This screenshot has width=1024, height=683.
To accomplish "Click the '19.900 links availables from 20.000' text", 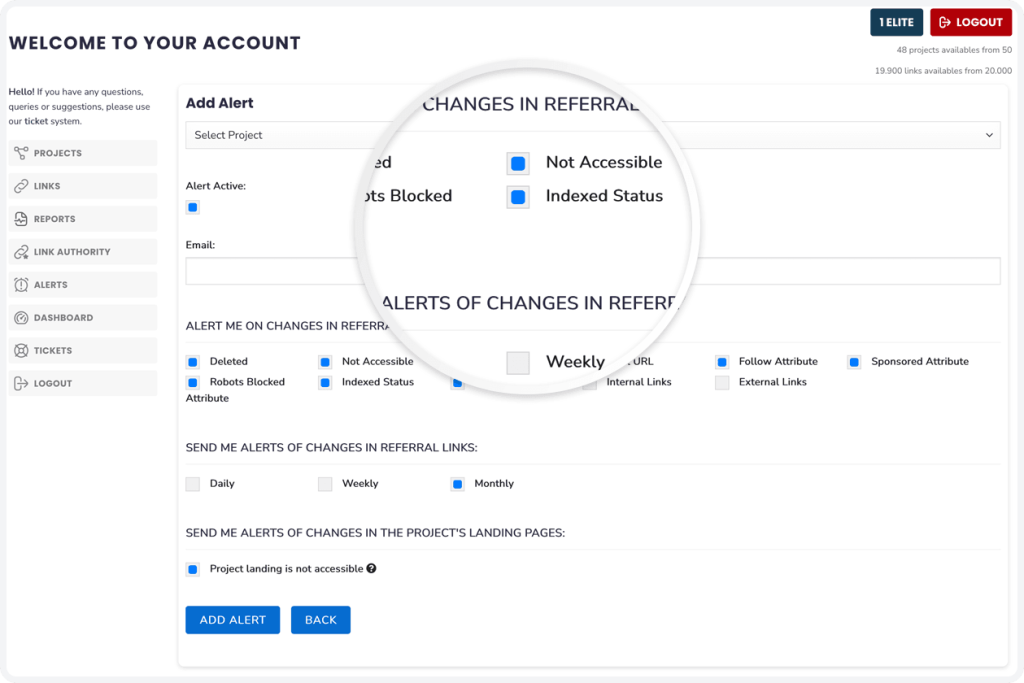I will (x=944, y=71).
